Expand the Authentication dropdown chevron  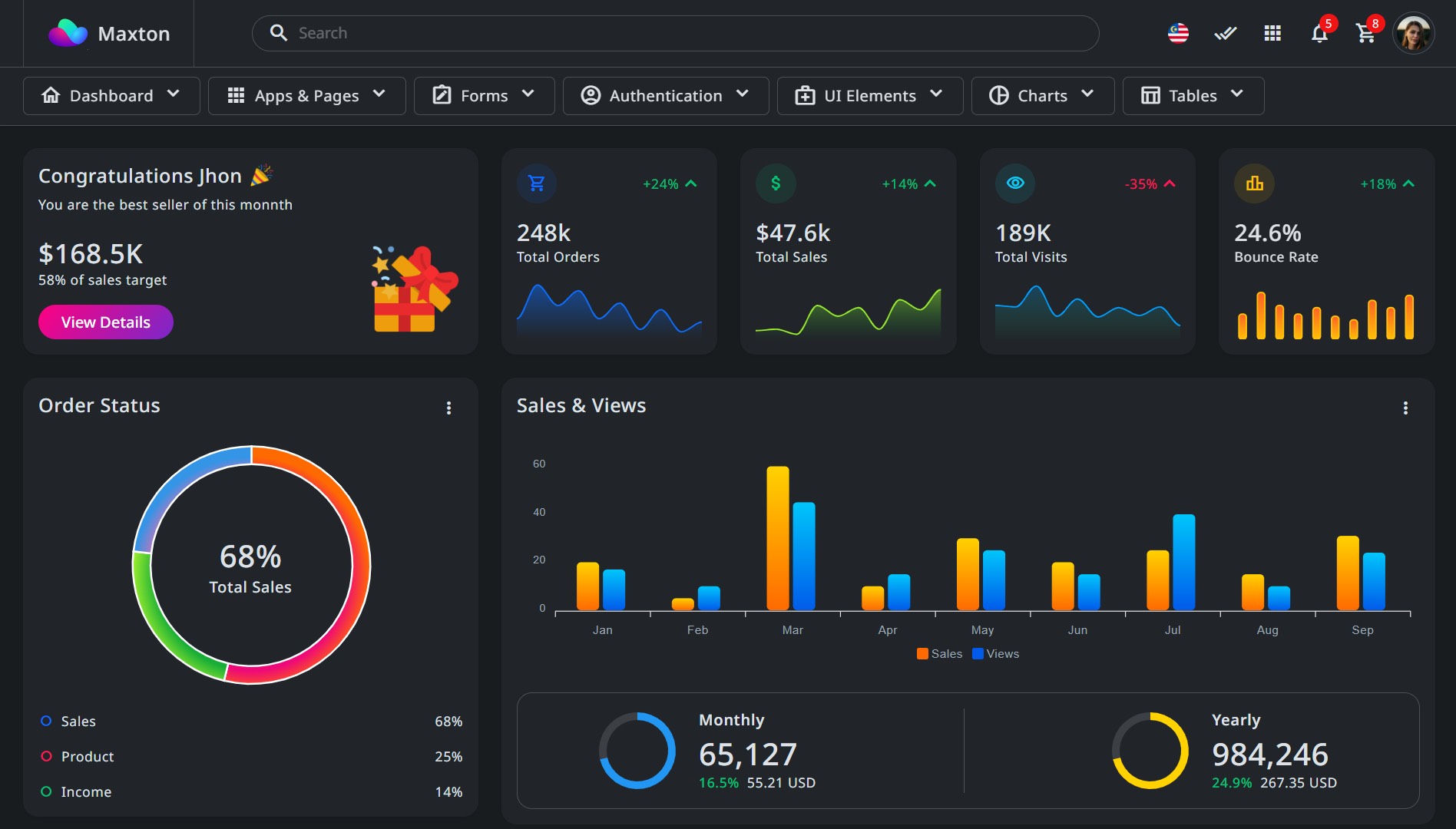click(x=742, y=94)
